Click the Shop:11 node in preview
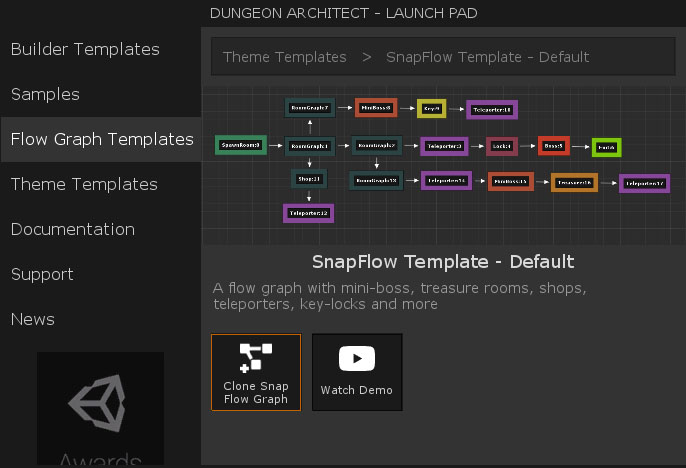This screenshot has height=468, width=686. (309, 178)
